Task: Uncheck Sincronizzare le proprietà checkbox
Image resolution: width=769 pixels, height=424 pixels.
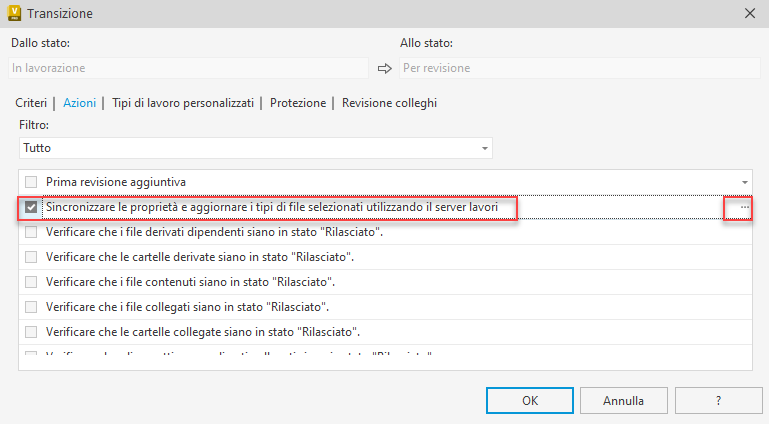Action: 31,207
